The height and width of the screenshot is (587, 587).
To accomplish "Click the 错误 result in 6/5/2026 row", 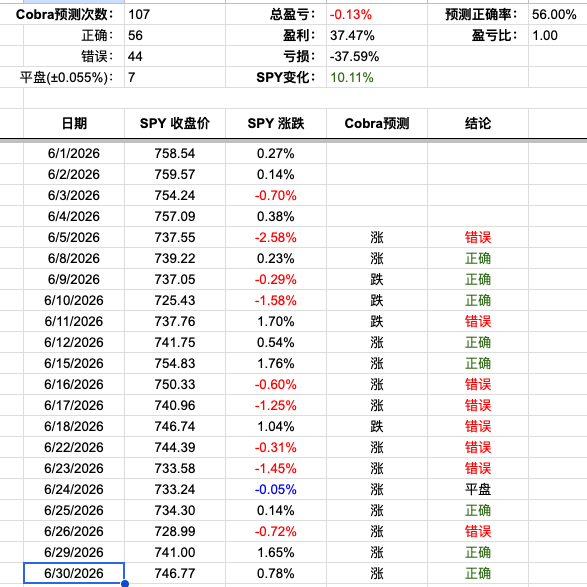I will pyautogui.click(x=478, y=237).
